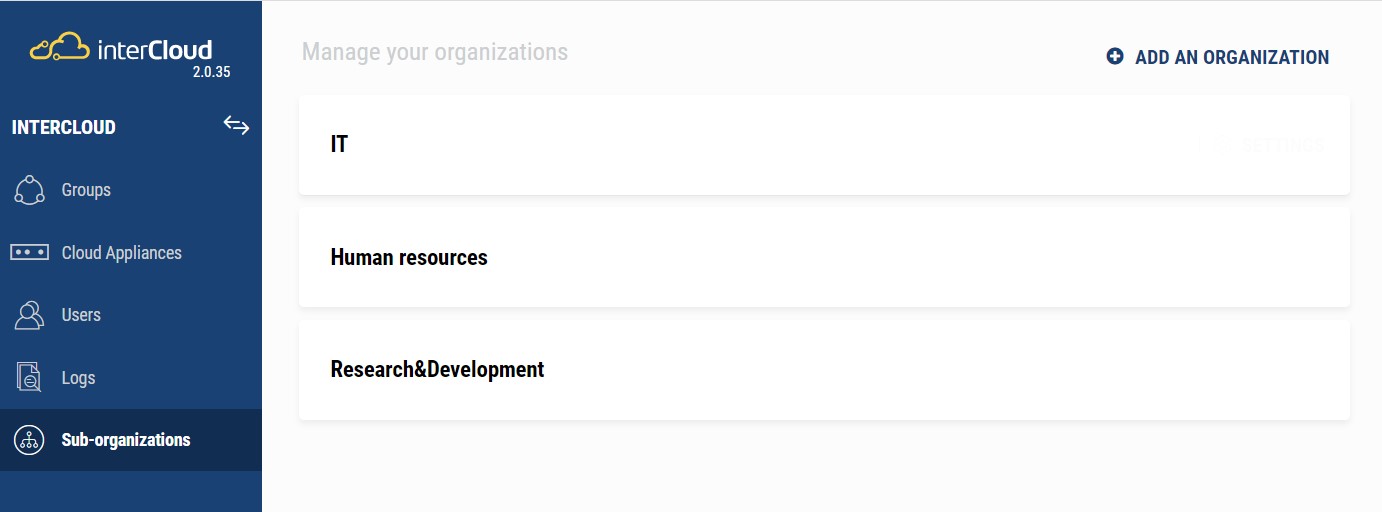1382x512 pixels.
Task: Choose the Research&Development organization
Action: point(437,369)
